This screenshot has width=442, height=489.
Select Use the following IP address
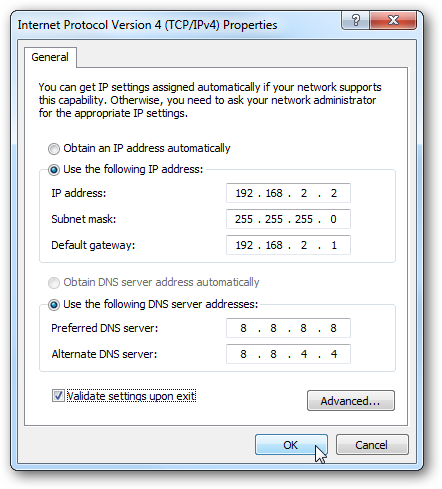[54, 170]
